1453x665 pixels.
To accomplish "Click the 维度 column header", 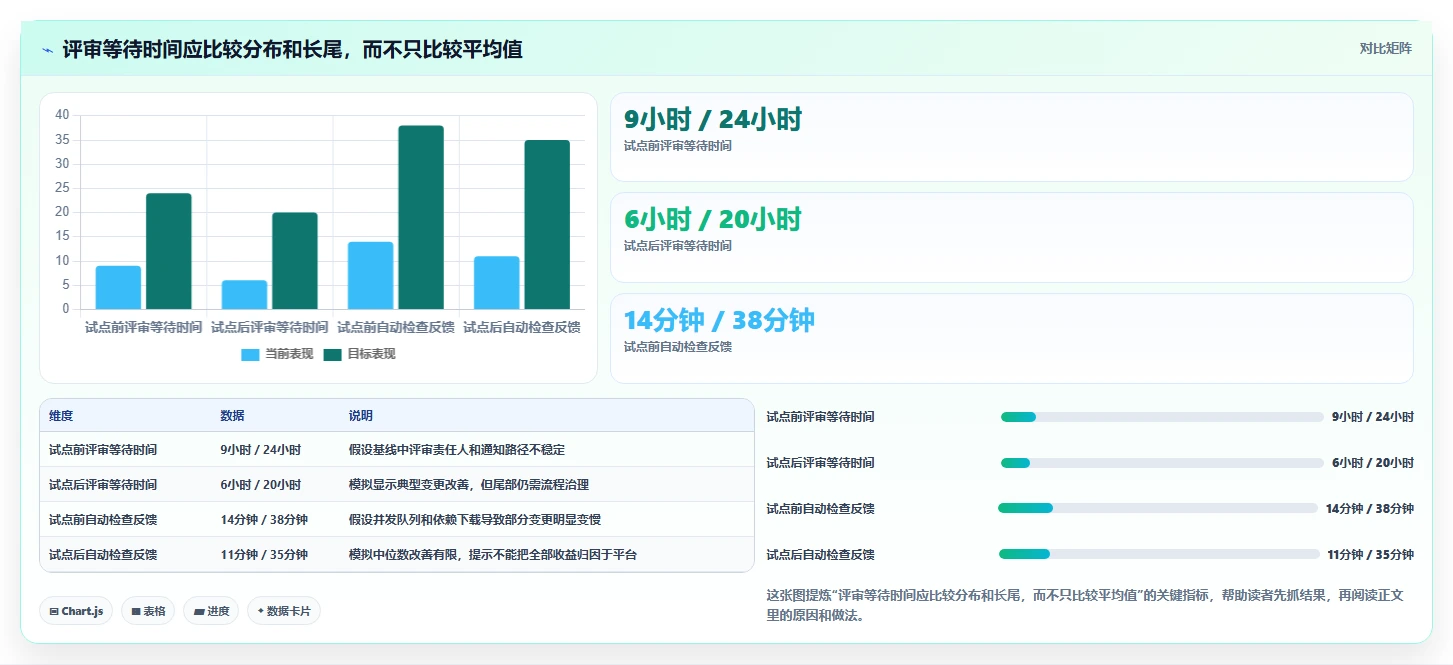I will (x=61, y=416).
